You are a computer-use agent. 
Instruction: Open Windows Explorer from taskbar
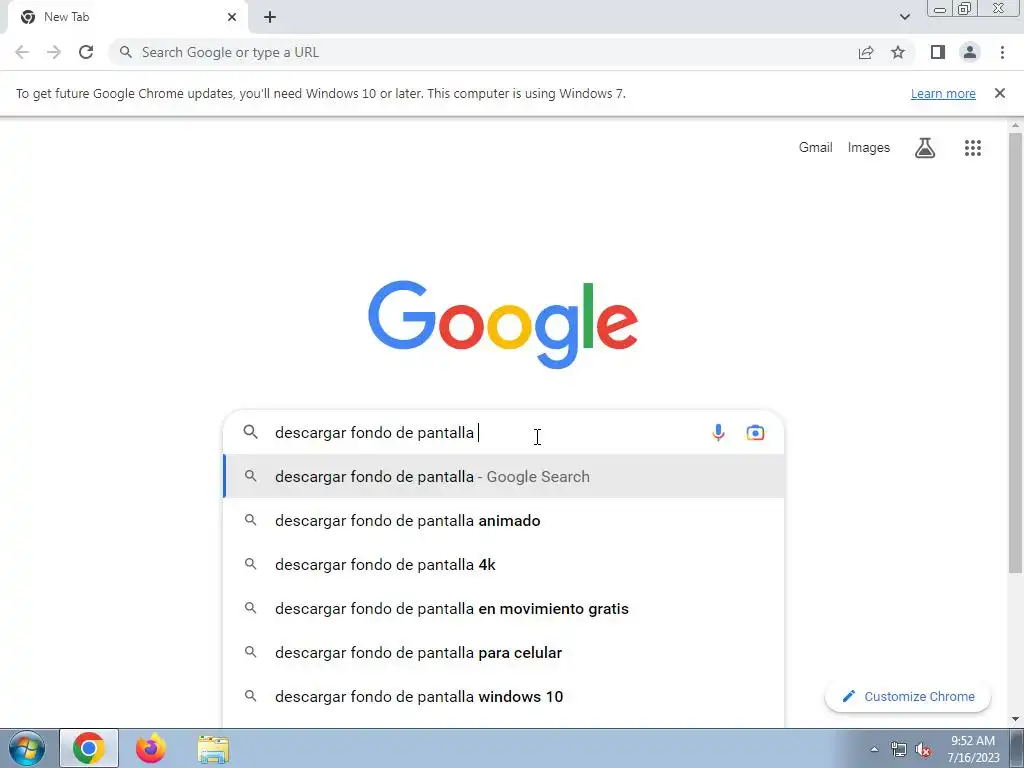click(213, 749)
